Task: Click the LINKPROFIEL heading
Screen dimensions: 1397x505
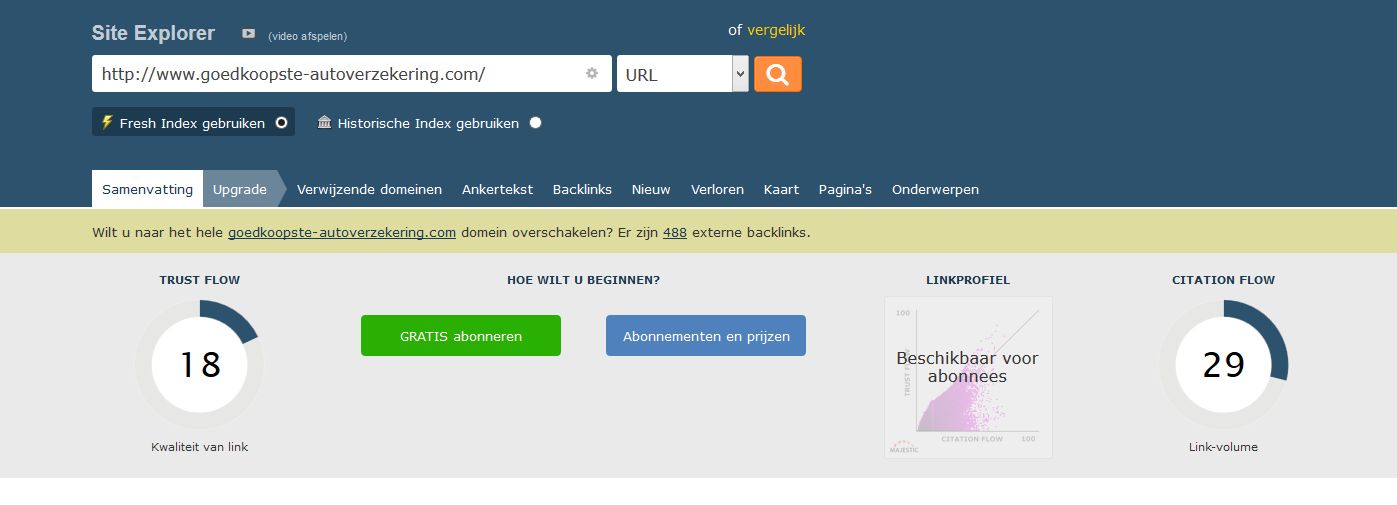Action: point(968,280)
